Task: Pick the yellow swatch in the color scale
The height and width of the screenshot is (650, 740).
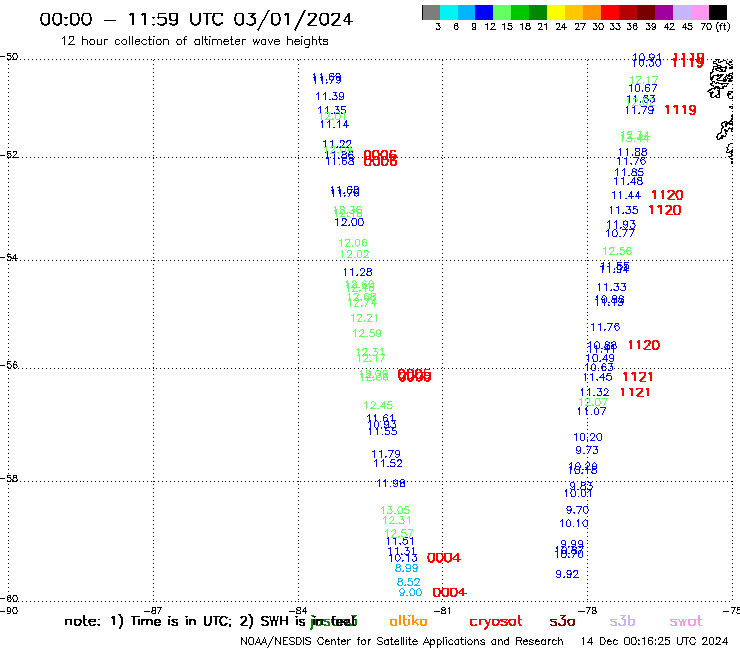Action: (556, 12)
